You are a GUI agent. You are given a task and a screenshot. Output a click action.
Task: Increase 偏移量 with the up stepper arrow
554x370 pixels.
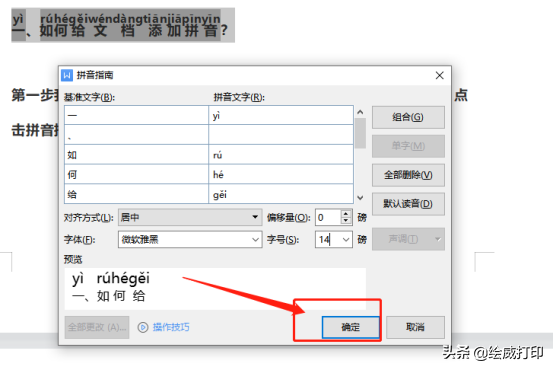point(346,213)
